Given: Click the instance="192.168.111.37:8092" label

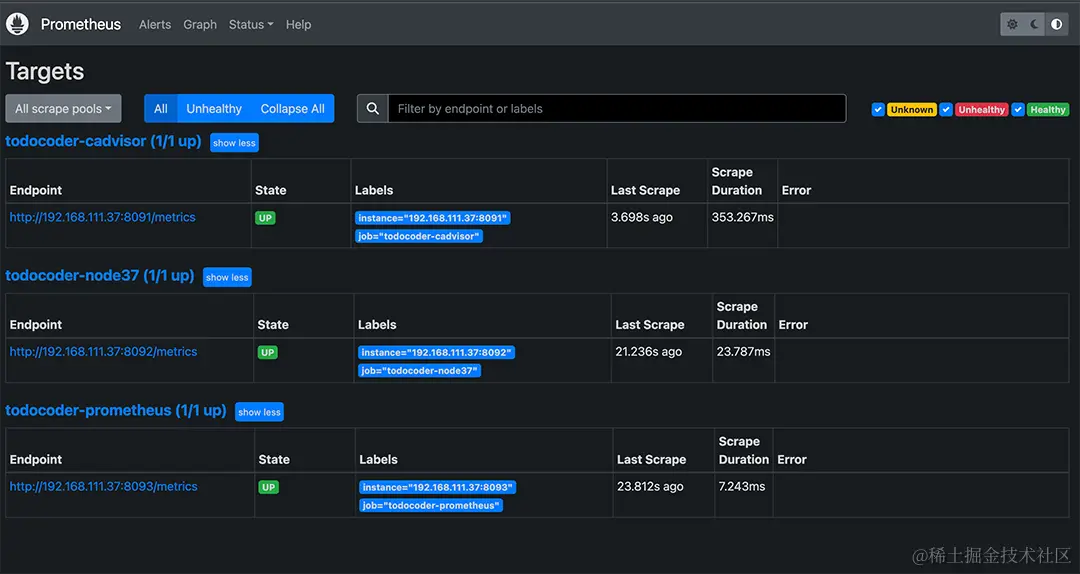Looking at the screenshot, I should [x=436, y=352].
